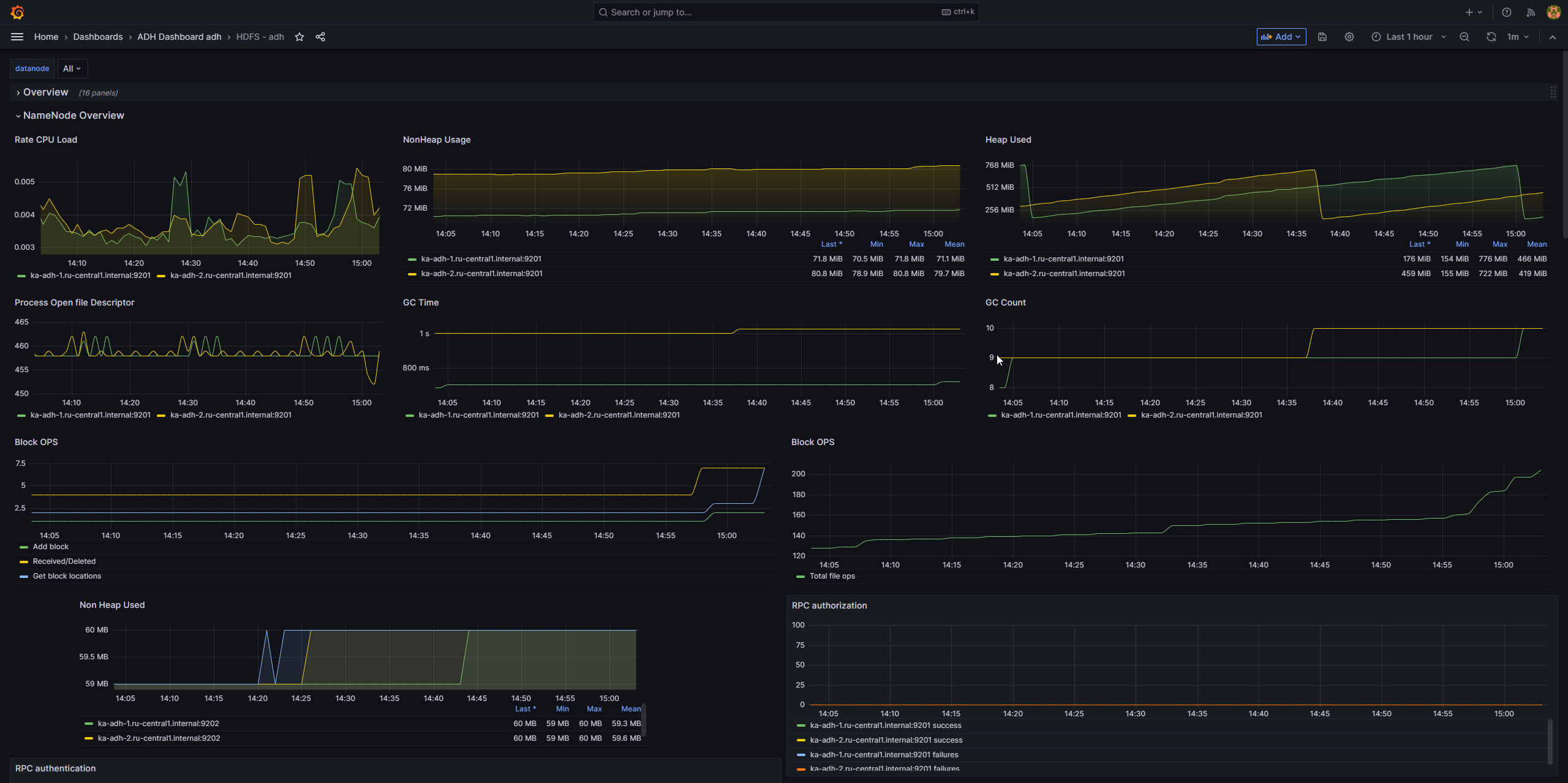Refresh the dashboard data
Screen dimensions: 1568x783
1491,37
